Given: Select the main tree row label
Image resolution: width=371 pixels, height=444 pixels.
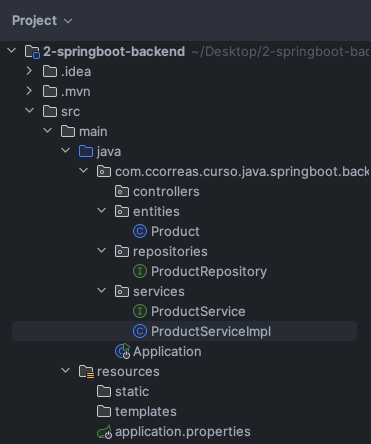Looking at the screenshot, I should click(93, 131).
